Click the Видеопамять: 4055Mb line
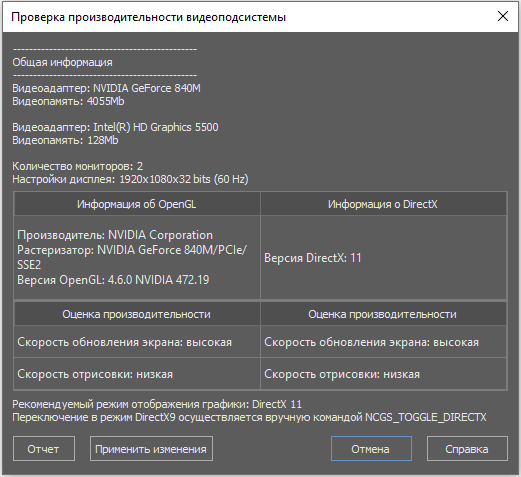The image size is (521, 477). pyautogui.click(x=68, y=101)
